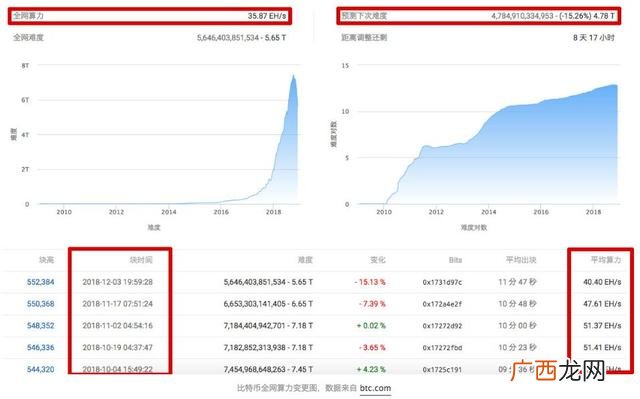The image size is (640, 399).
Task: Click the 全网算力 label
Action: click(x=28, y=16)
